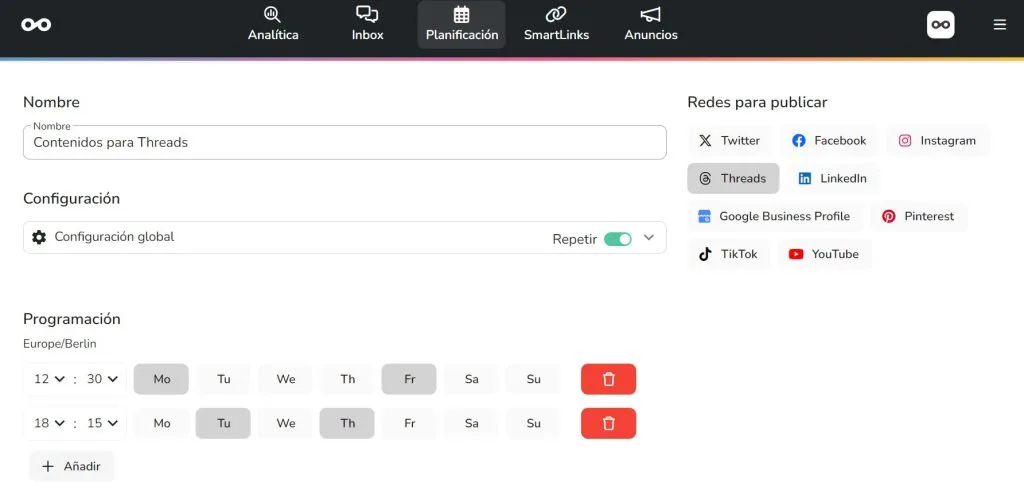Click the Añadir button
The height and width of the screenshot is (495, 1024).
coord(71,466)
